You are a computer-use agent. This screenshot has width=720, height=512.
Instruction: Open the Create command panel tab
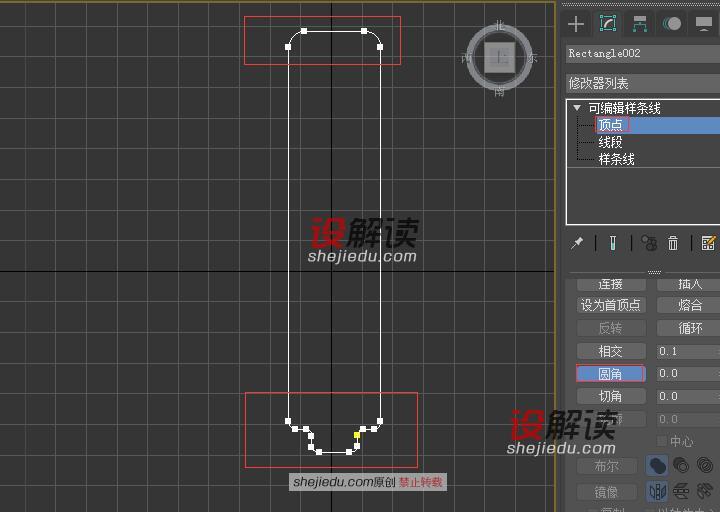576,24
